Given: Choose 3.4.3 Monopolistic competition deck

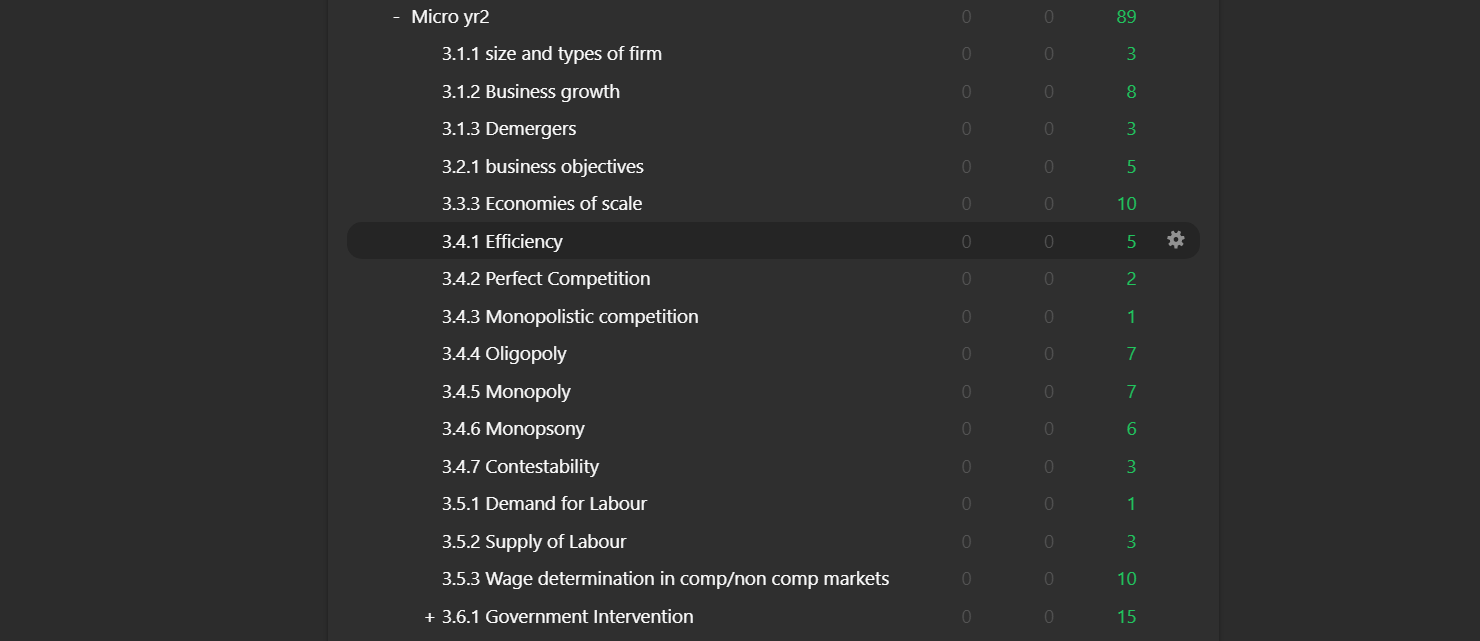Looking at the screenshot, I should 570,317.
